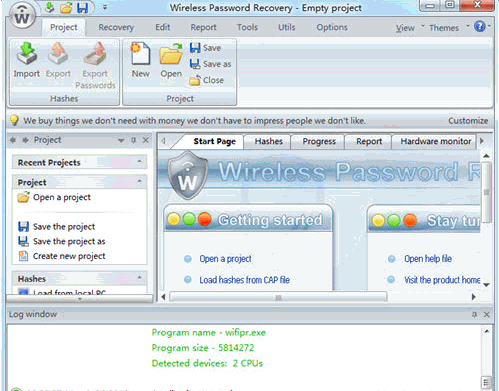
Task: Click the green import arrow in quick access toolbar
Action: 50,7
